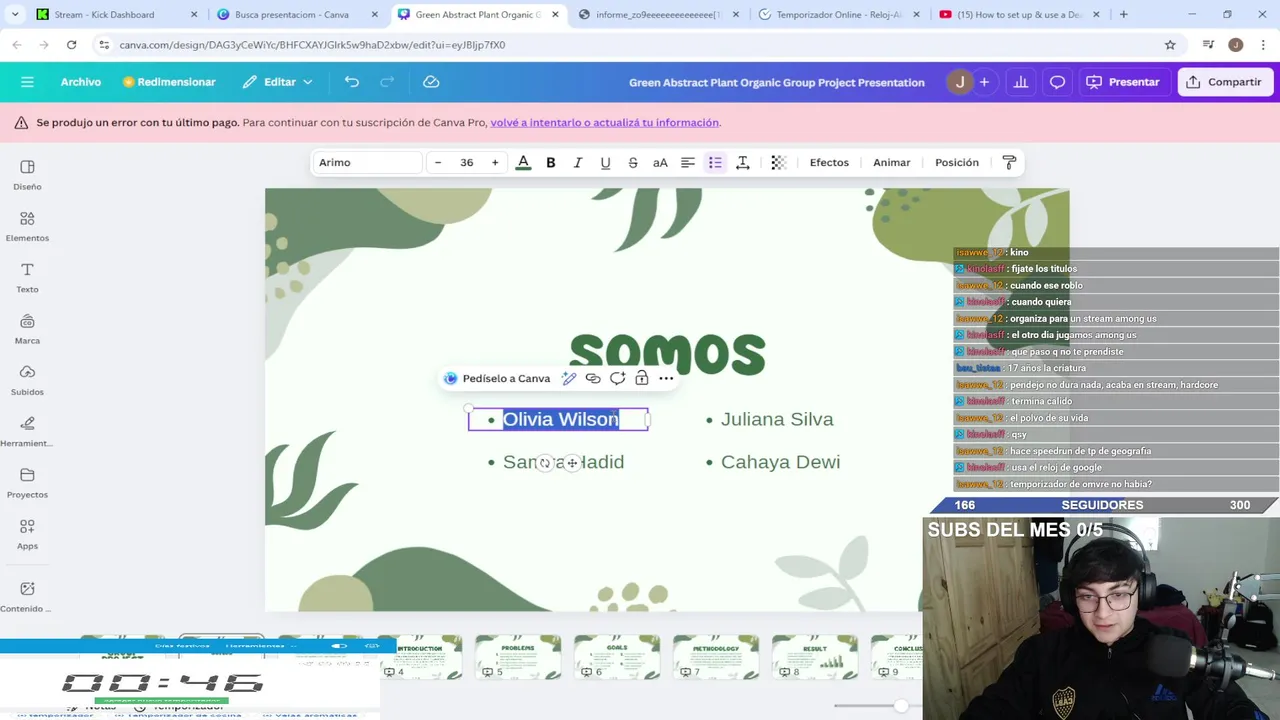Screen dimensions: 1280x720
Task: Toggle uppercase aA formatting
Action: pos(660,162)
